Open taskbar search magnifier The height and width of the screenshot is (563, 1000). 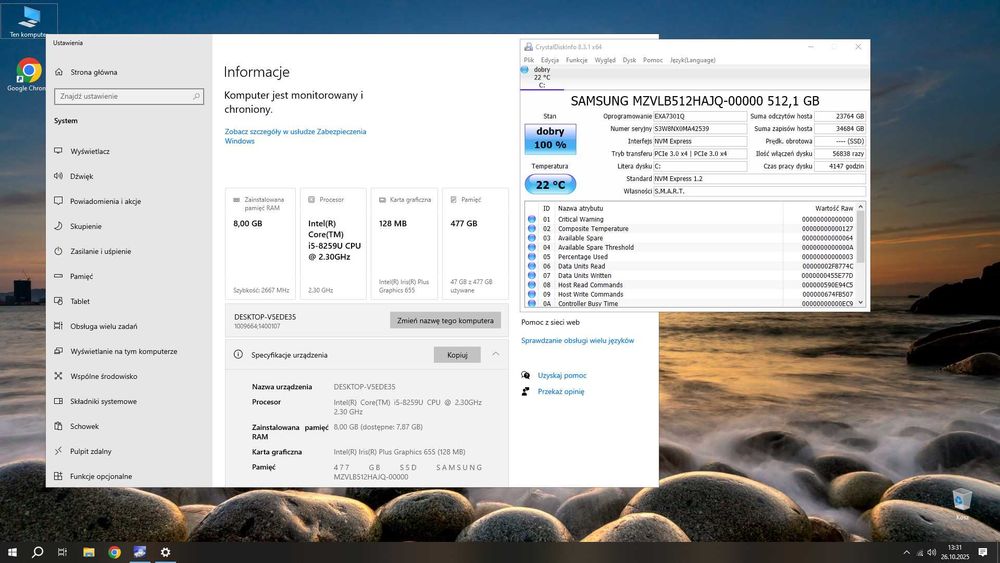[x=38, y=552]
